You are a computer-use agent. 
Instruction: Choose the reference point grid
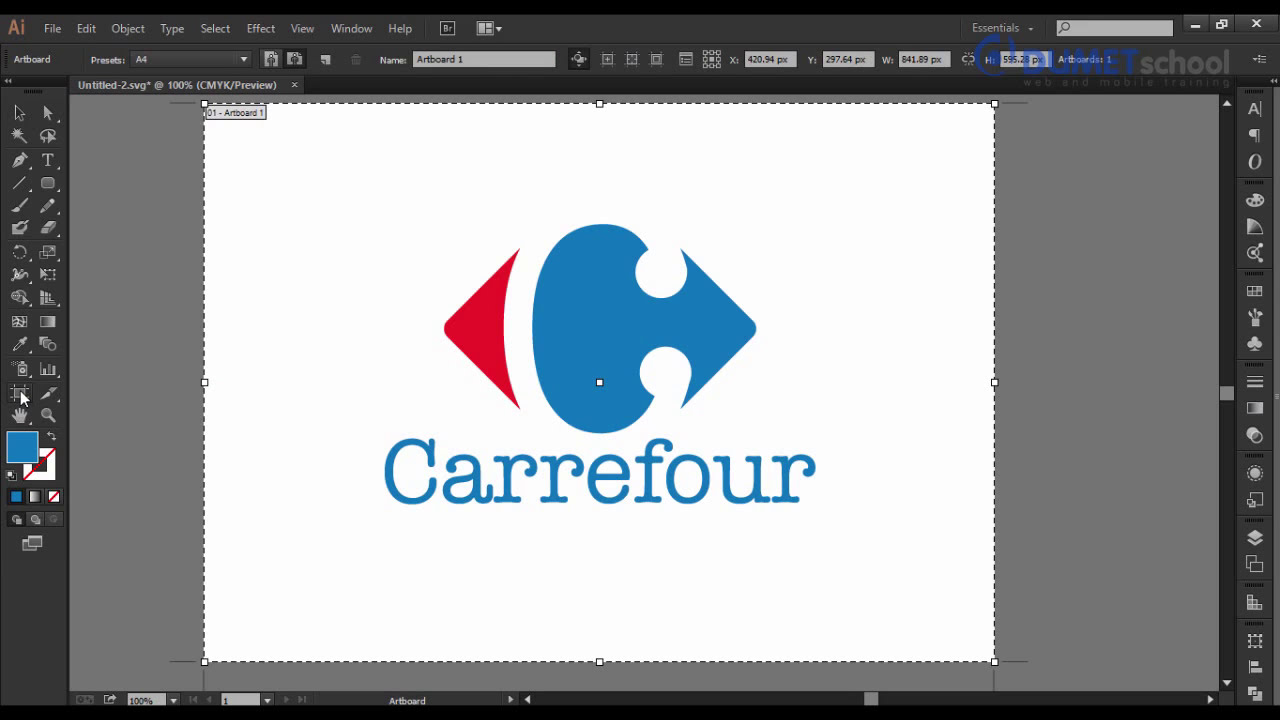(711, 60)
